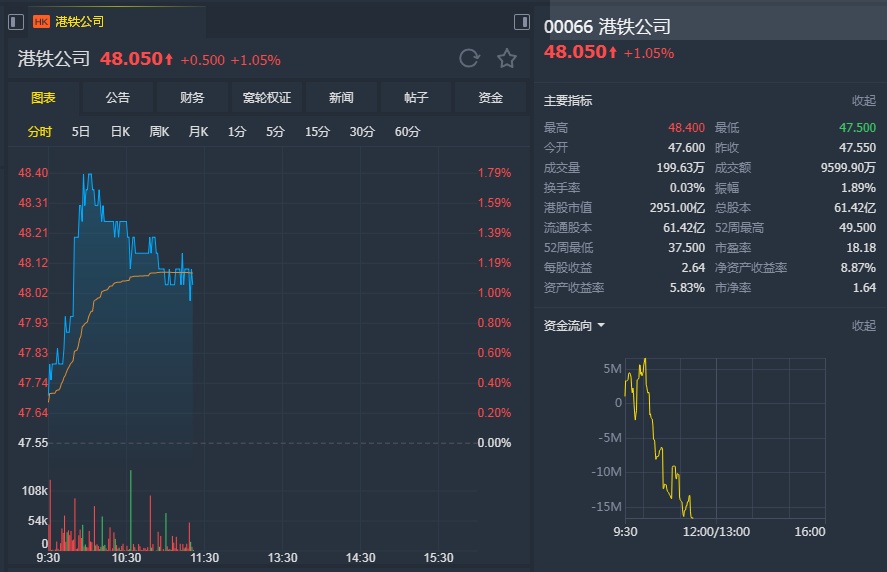This screenshot has width=887, height=572.
Task: Click the 52周最低 value 37.500
Action: coord(686,248)
